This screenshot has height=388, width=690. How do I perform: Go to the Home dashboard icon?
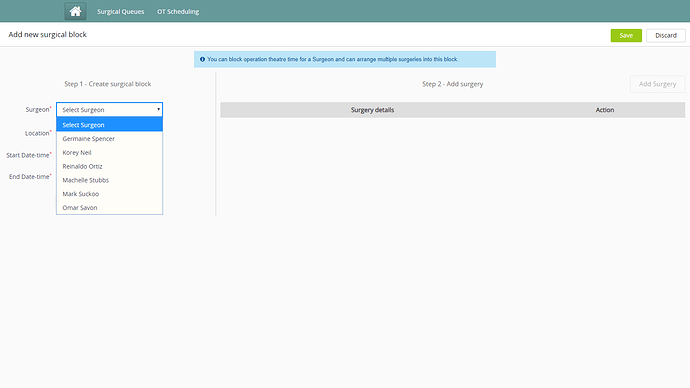pos(75,11)
